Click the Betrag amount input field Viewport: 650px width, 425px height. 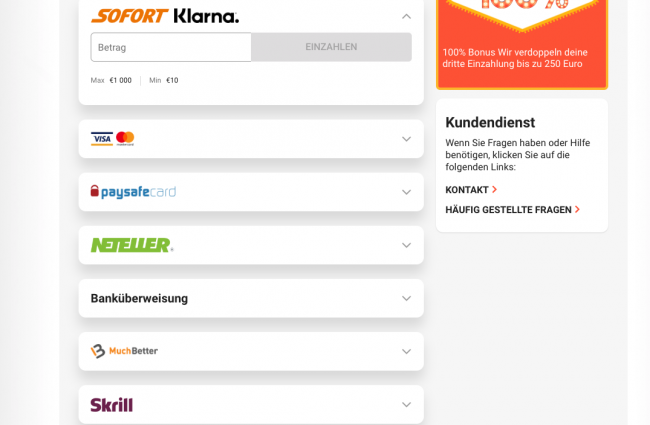(171, 47)
